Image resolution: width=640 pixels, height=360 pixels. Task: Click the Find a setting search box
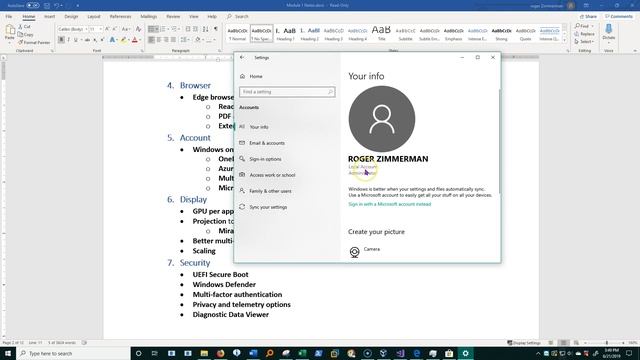(287, 92)
